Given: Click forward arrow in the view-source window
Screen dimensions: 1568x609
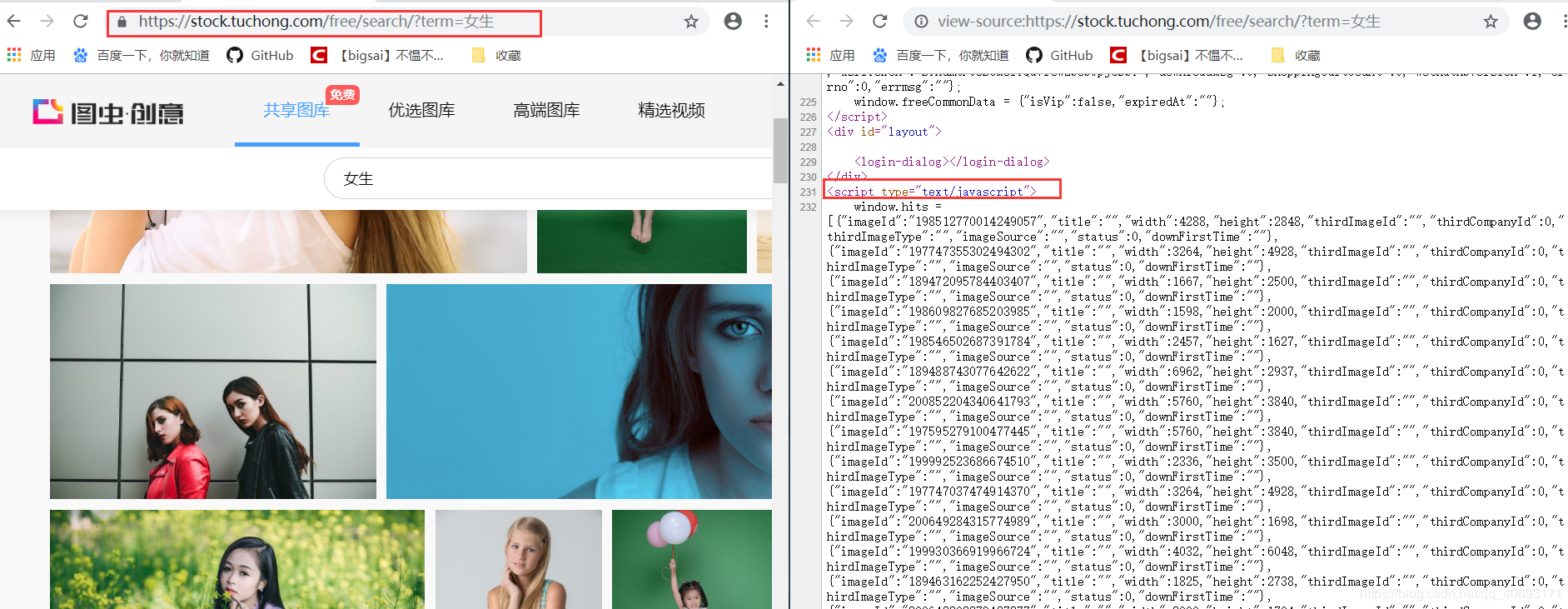Looking at the screenshot, I should [x=847, y=21].
